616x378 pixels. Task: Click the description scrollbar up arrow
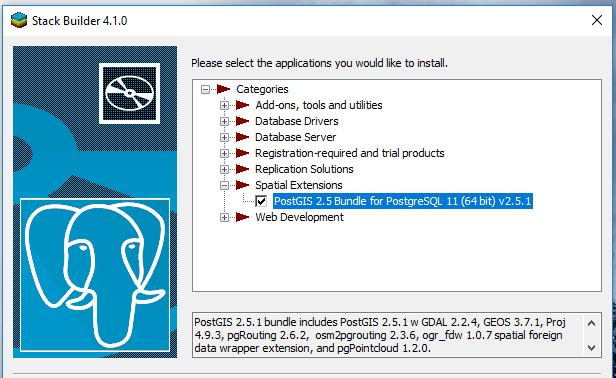(592, 323)
